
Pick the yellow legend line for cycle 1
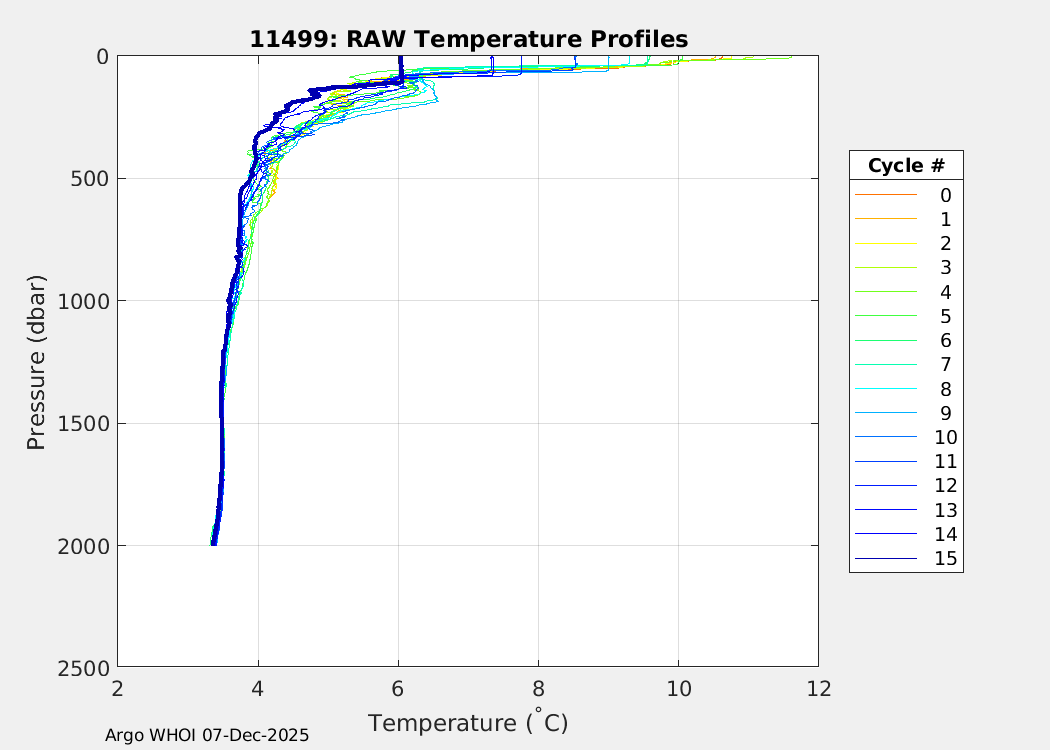884,219
